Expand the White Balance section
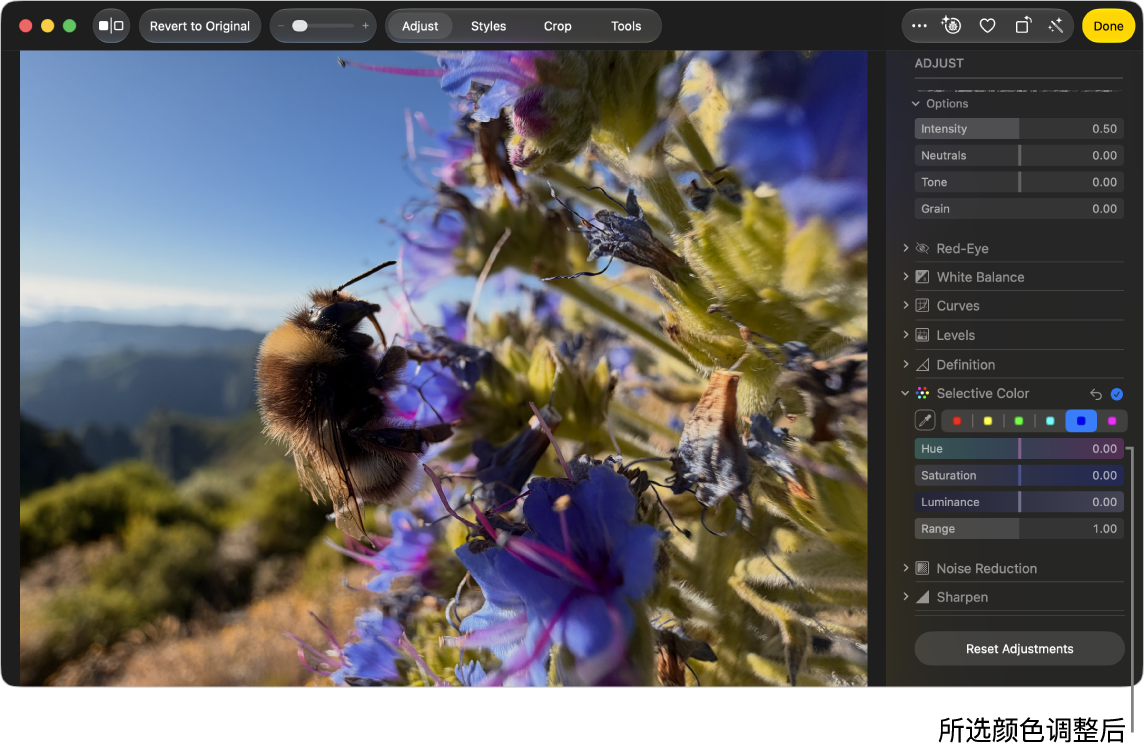Screen dimensions: 1144x747 tap(905, 276)
